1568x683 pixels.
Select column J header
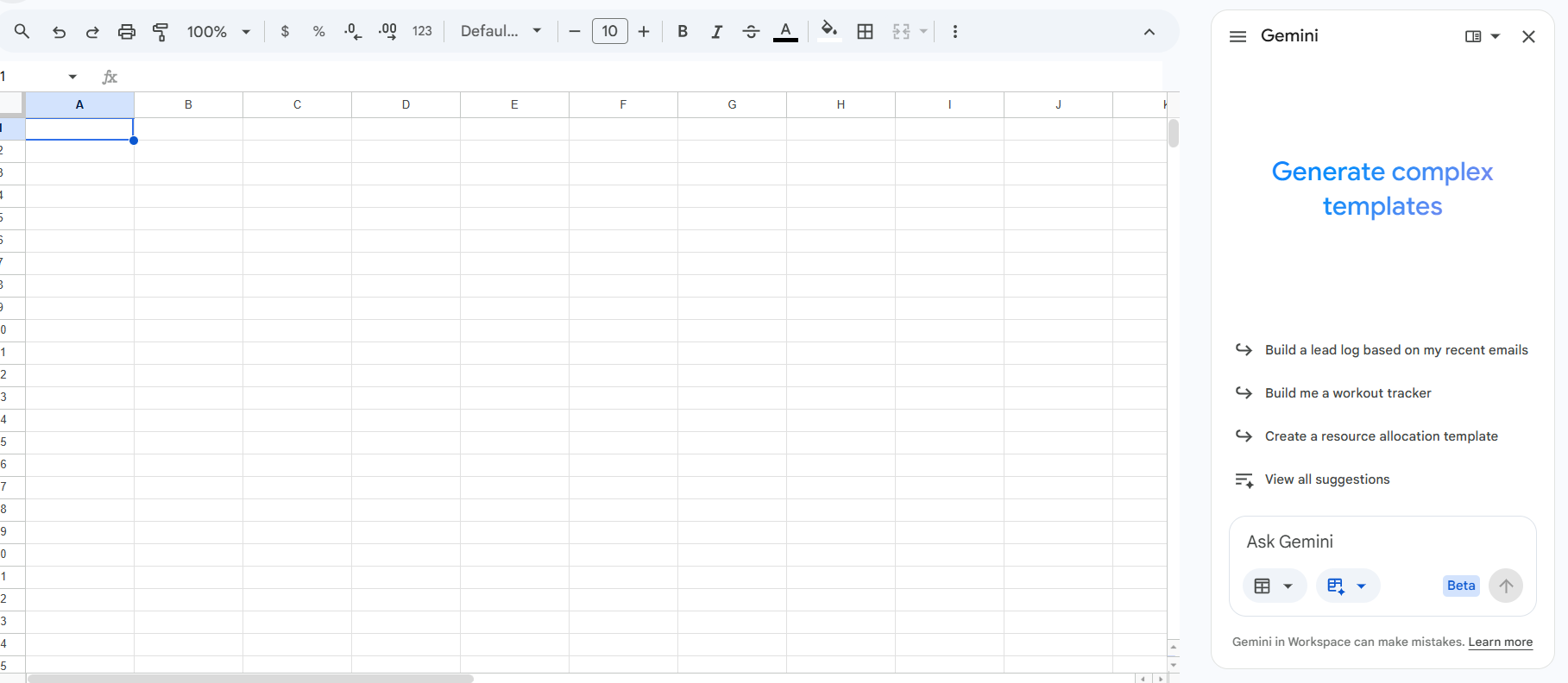(x=1058, y=104)
